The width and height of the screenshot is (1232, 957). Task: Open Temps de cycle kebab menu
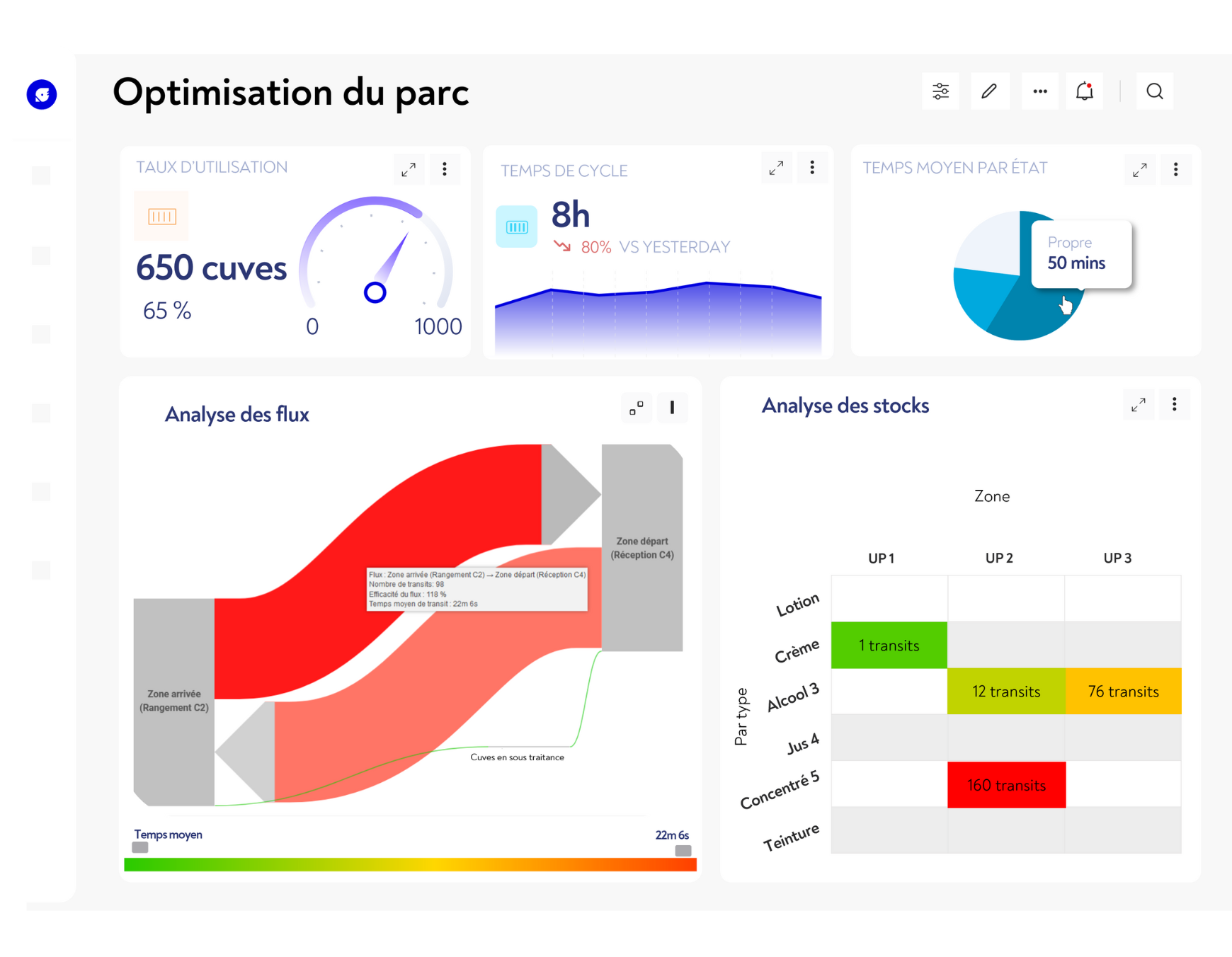coord(812,168)
